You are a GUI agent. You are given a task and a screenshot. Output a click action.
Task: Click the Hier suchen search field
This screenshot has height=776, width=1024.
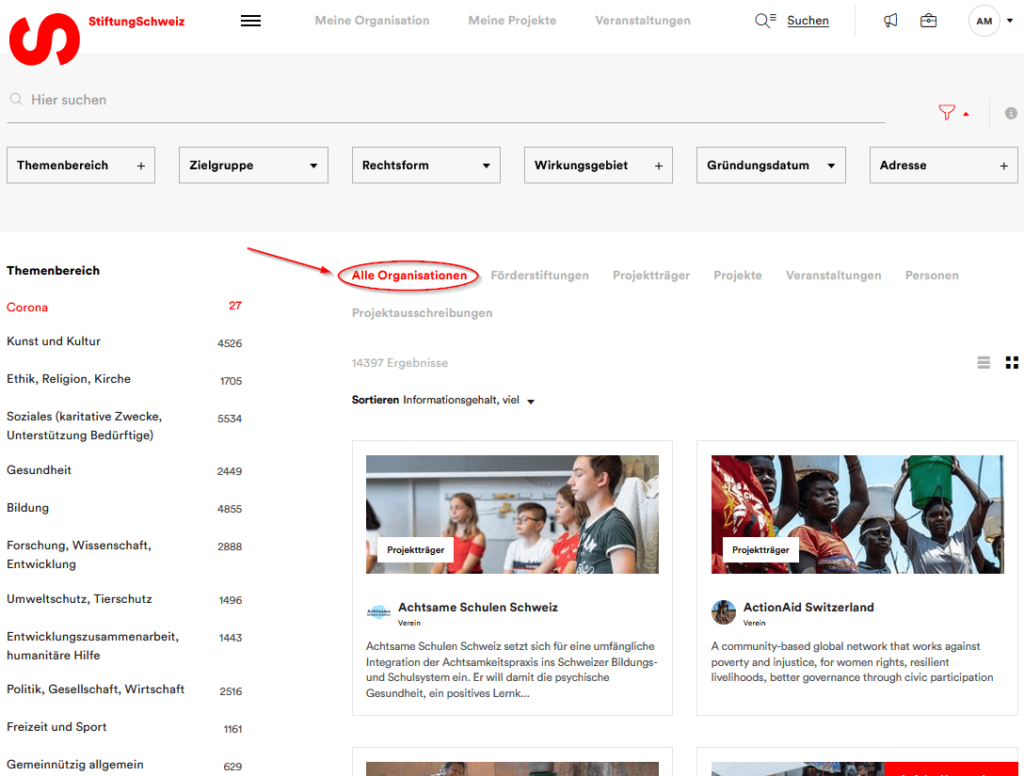pyautogui.click(x=440, y=100)
